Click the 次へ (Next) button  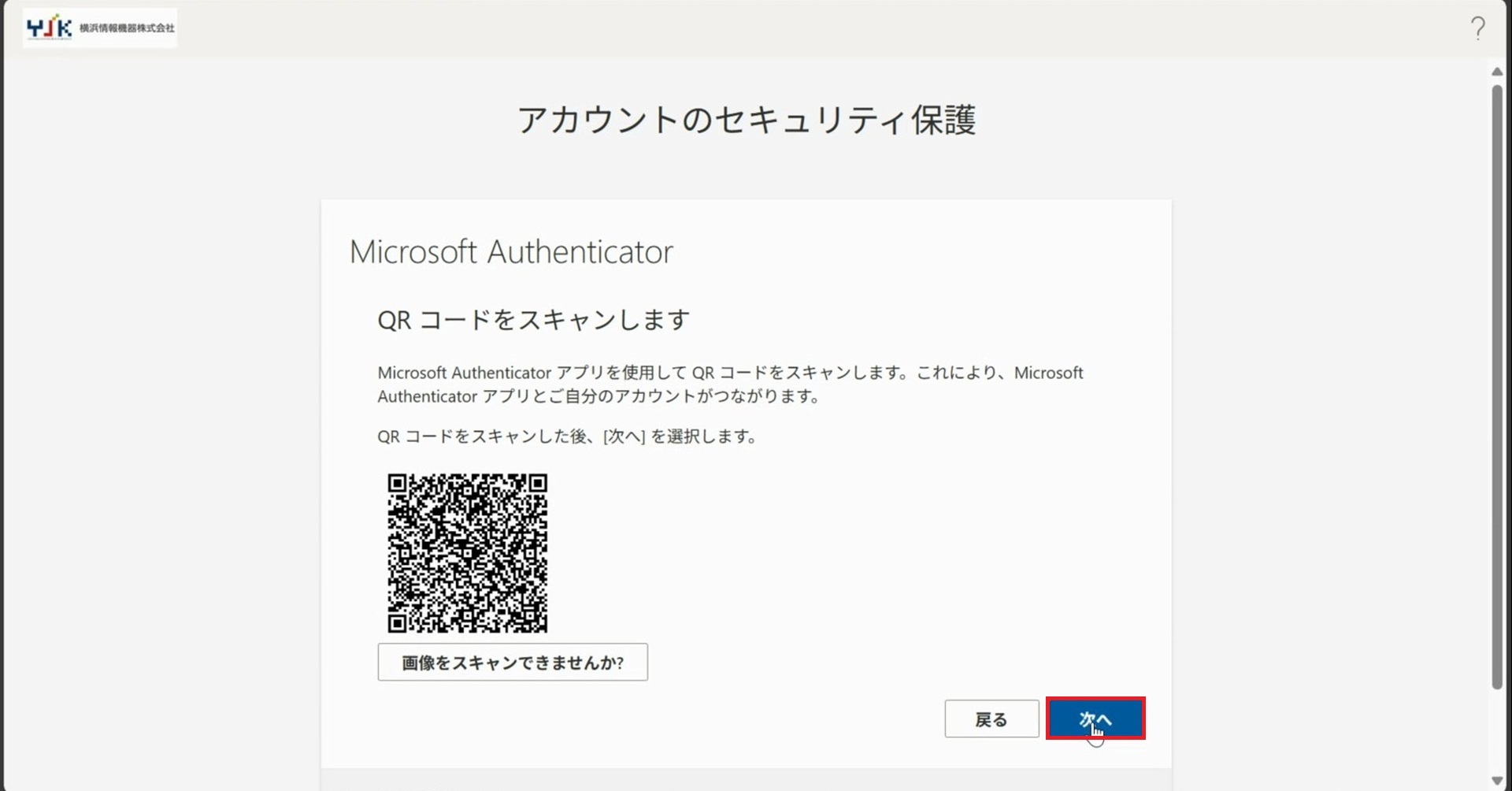coord(1095,719)
